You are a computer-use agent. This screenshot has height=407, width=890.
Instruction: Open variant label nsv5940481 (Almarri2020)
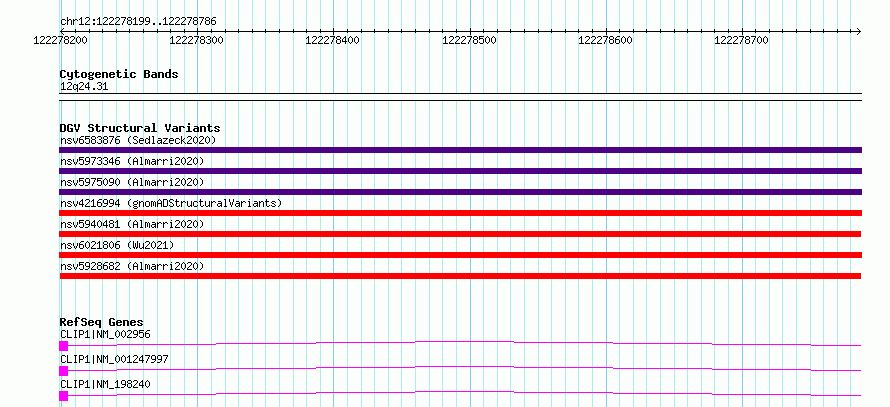coord(132,224)
